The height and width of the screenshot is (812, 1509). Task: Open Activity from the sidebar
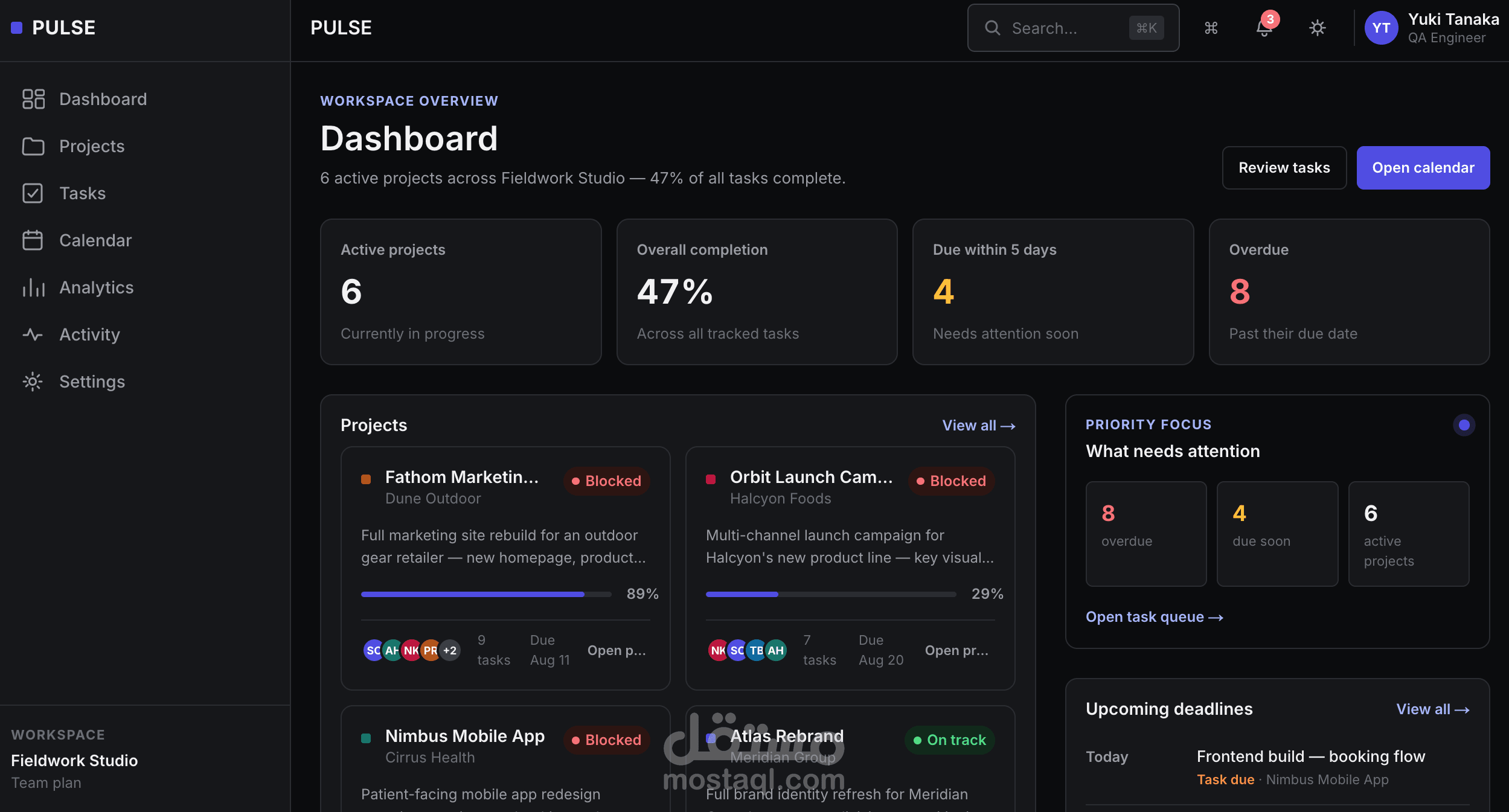(145, 334)
